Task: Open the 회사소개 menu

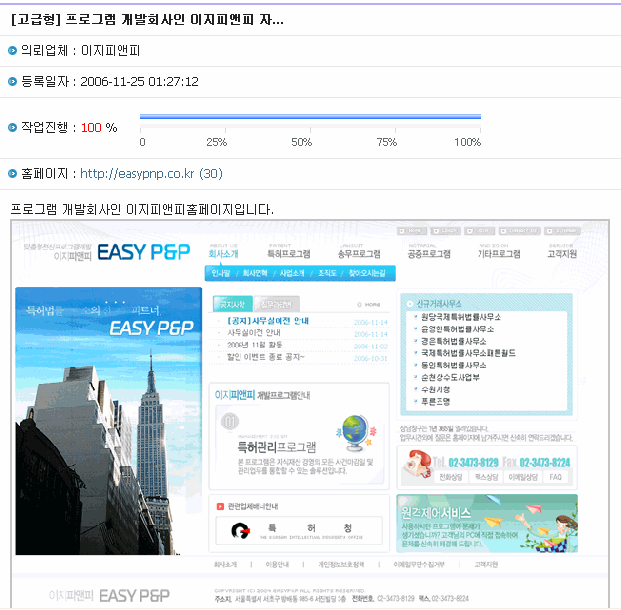Action: 223,254
